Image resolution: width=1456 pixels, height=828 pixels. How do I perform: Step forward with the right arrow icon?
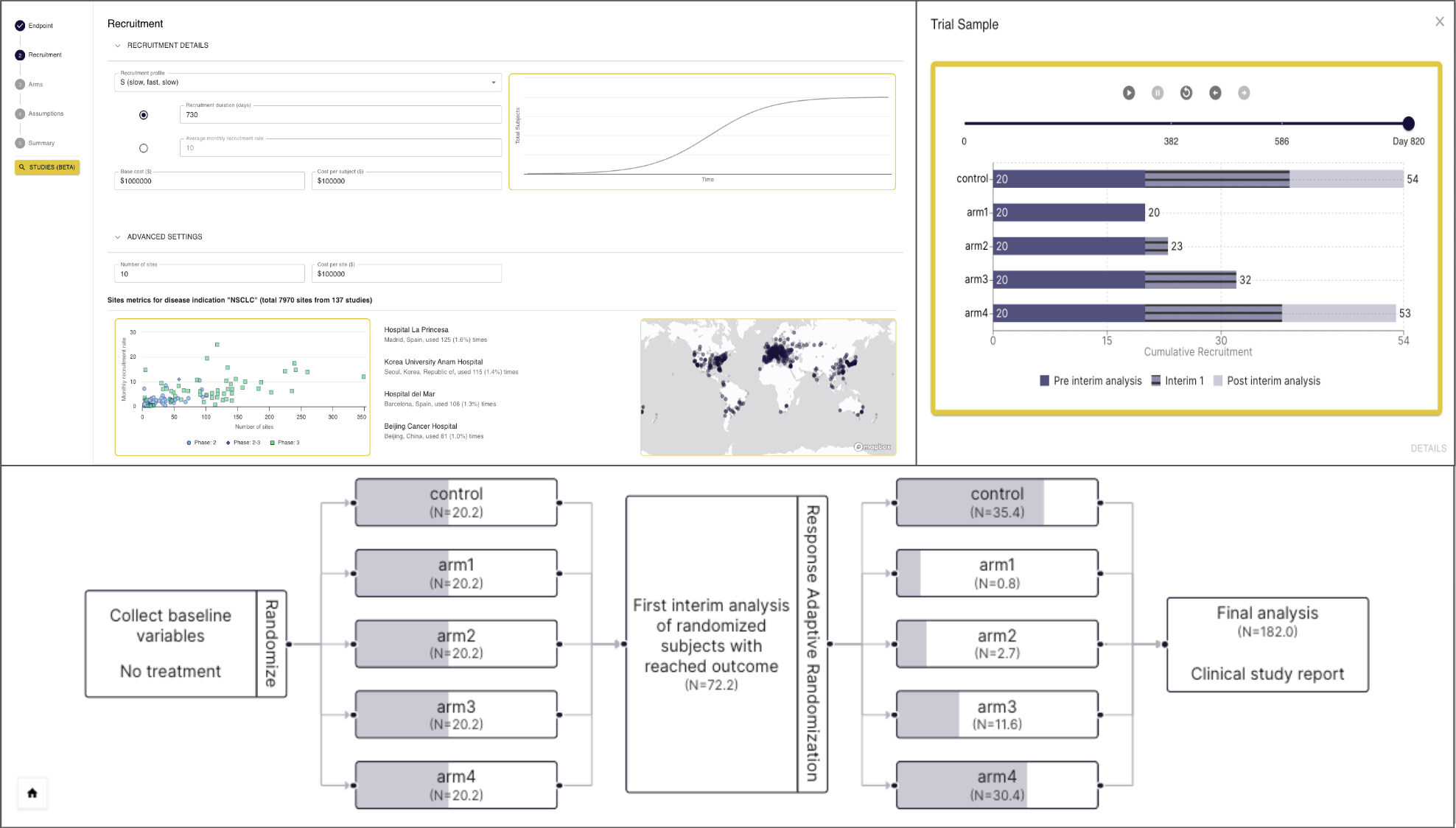point(1244,93)
